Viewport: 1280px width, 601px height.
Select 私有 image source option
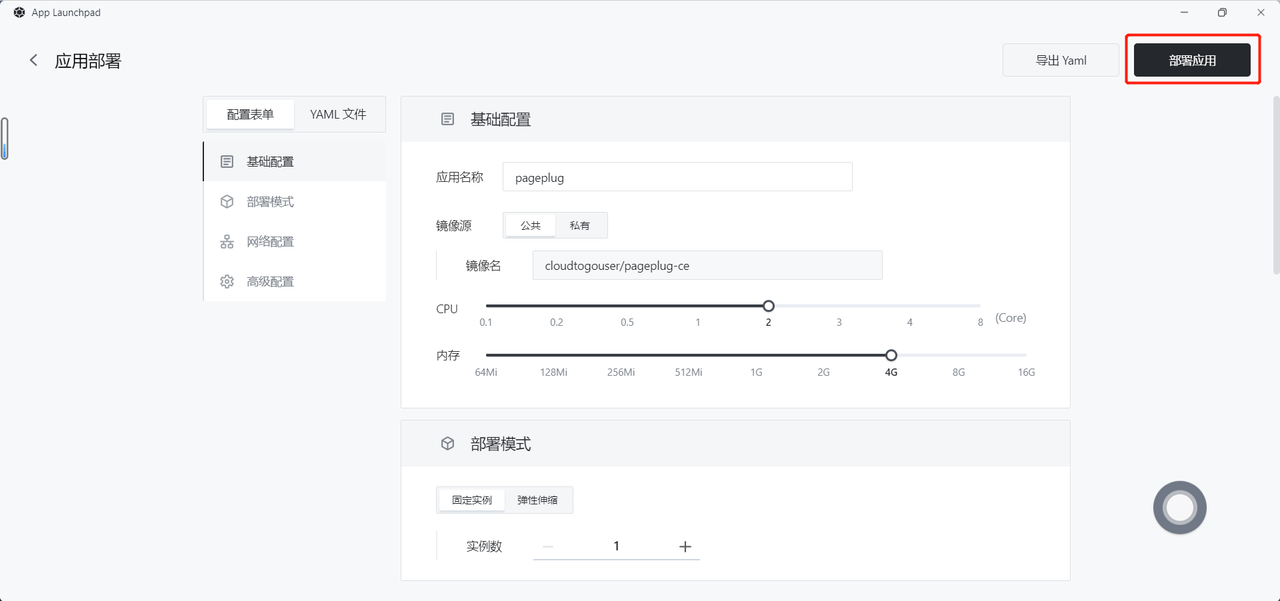coord(580,225)
